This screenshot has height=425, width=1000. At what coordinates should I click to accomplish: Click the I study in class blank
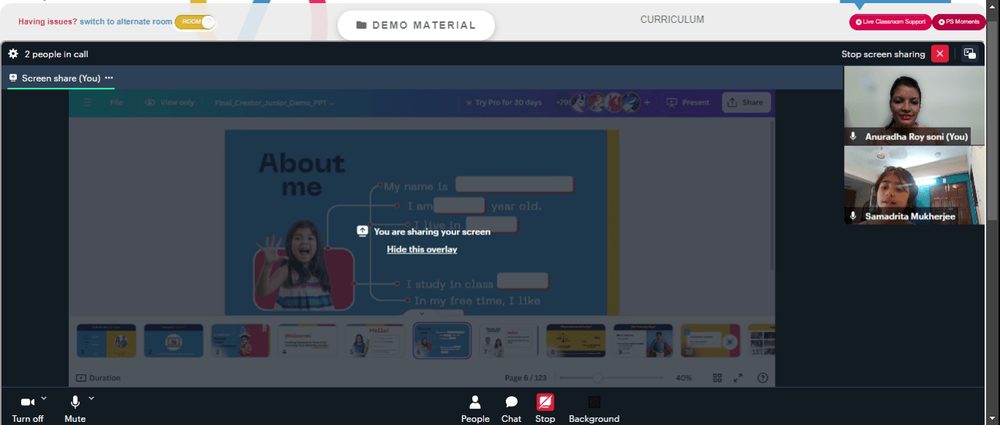523,281
